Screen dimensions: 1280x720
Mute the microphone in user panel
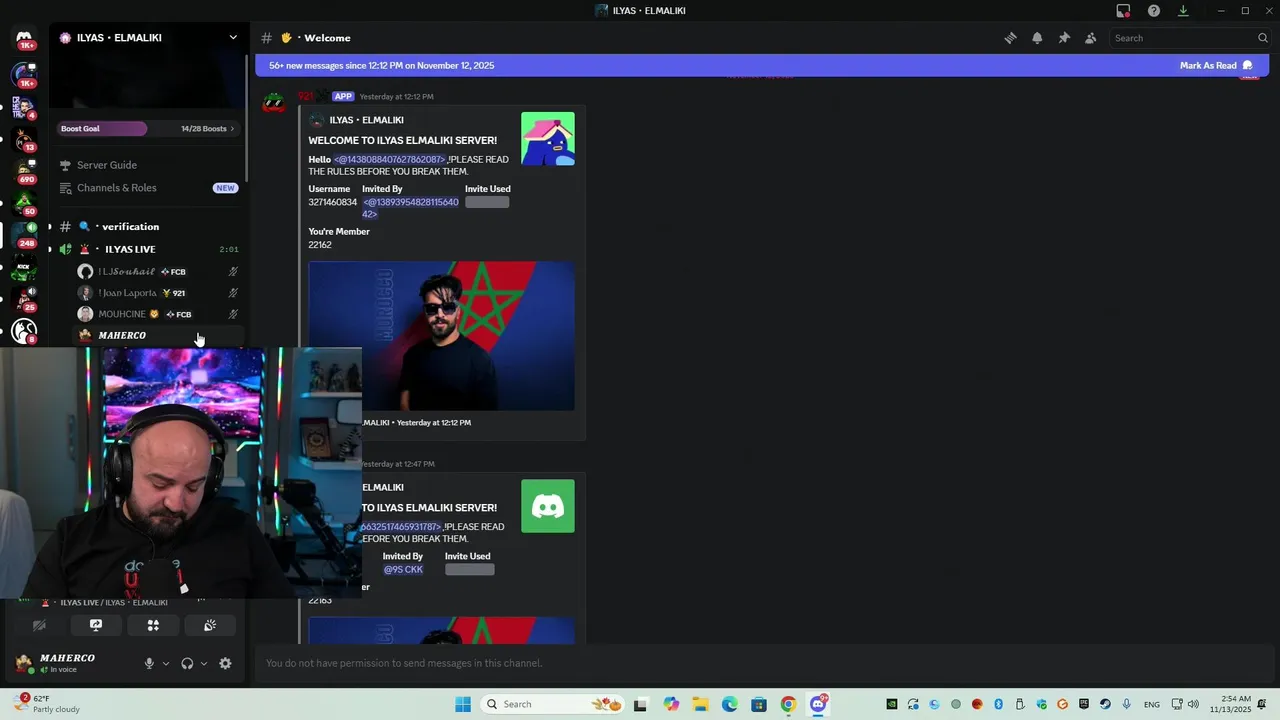(149, 663)
